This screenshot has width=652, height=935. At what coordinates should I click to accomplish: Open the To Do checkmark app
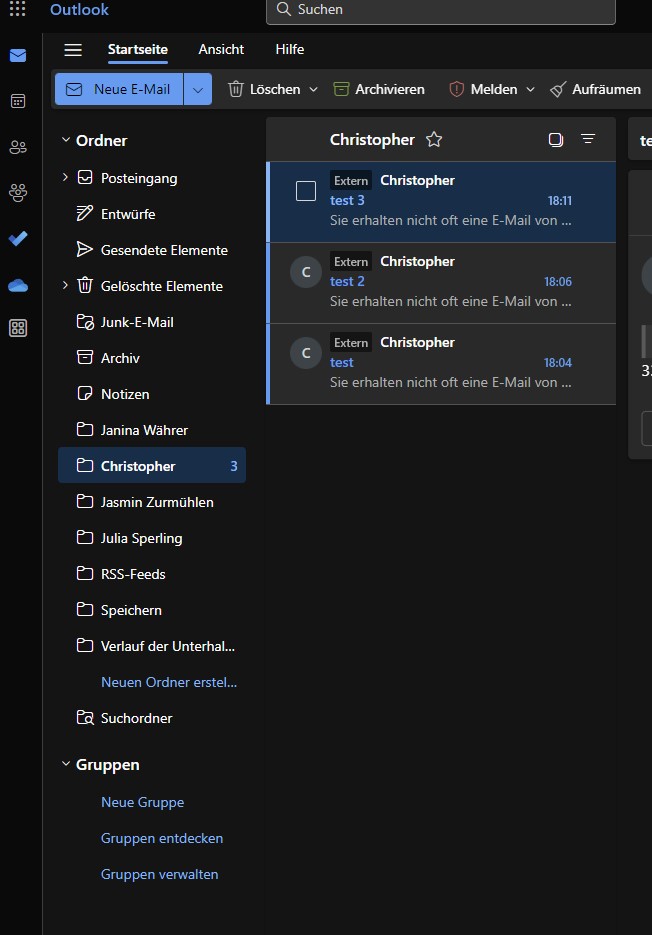coord(18,238)
